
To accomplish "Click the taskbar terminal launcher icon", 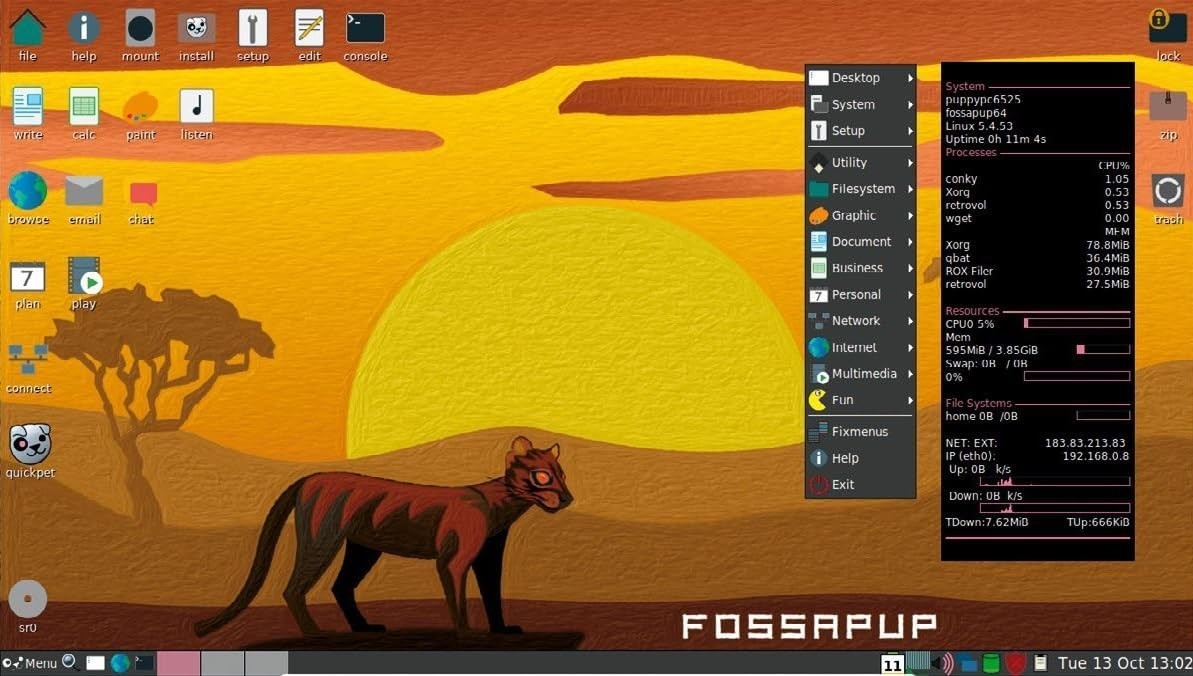I will coord(144,663).
